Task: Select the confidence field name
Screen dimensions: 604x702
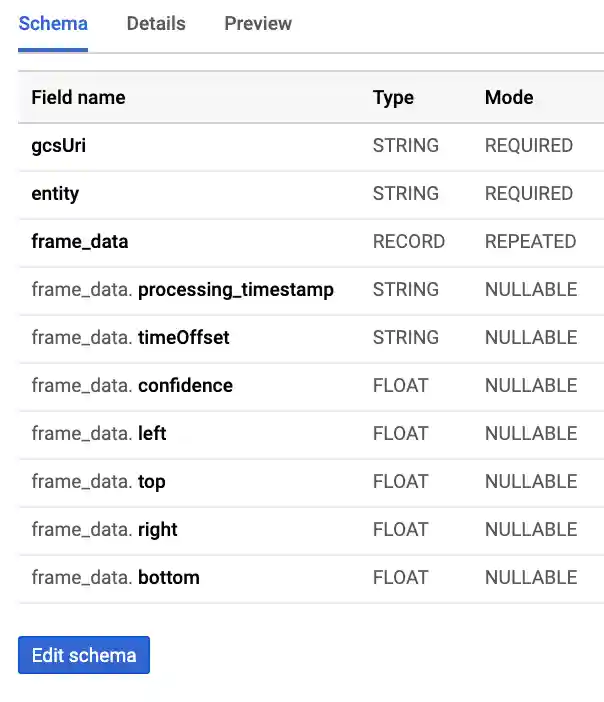Action: [x=185, y=386]
